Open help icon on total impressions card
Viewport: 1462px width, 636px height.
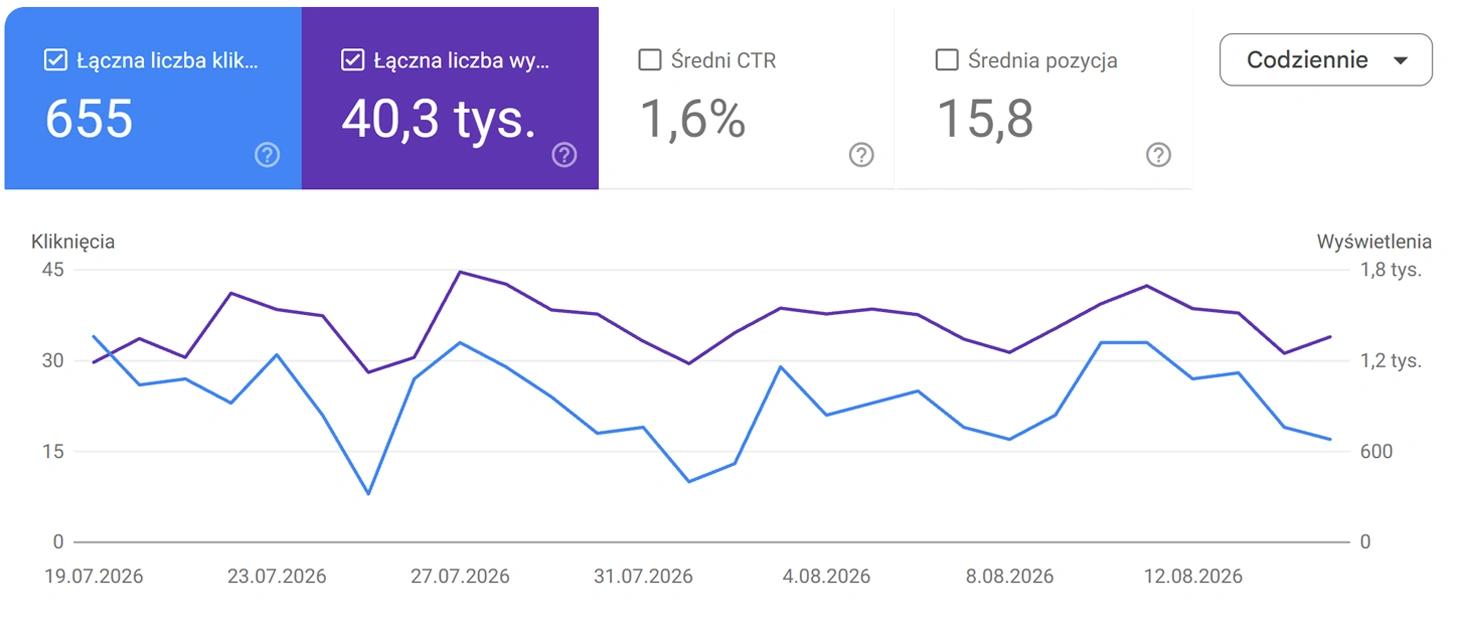pyautogui.click(x=565, y=155)
